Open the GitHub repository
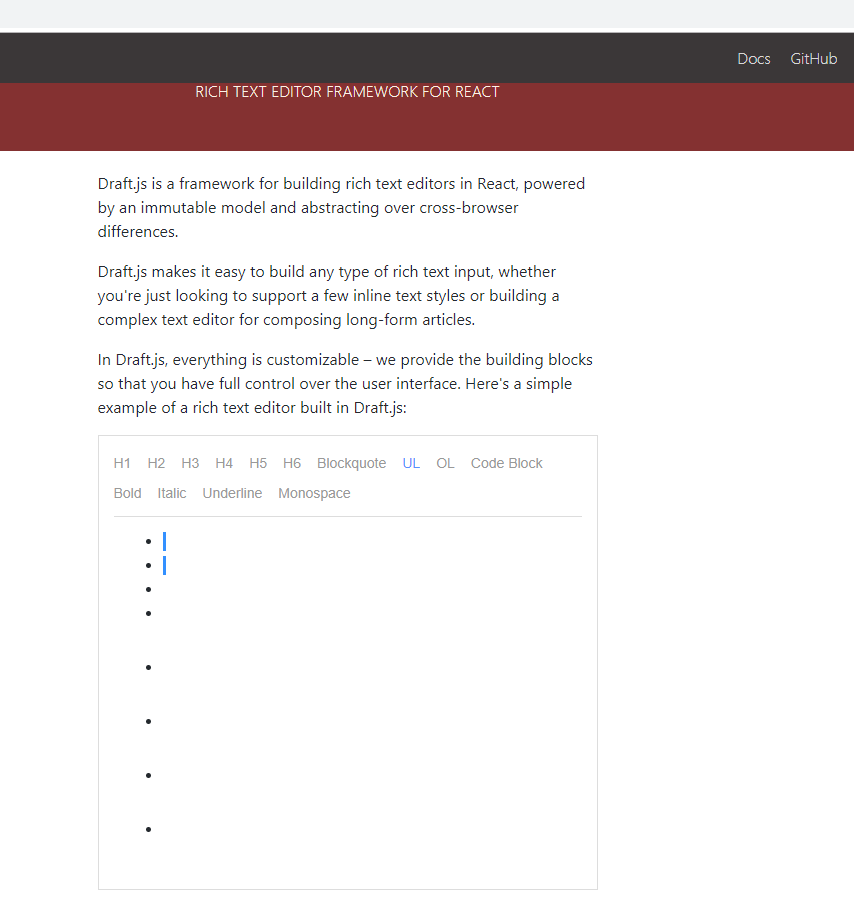The image size is (854, 919). click(813, 58)
